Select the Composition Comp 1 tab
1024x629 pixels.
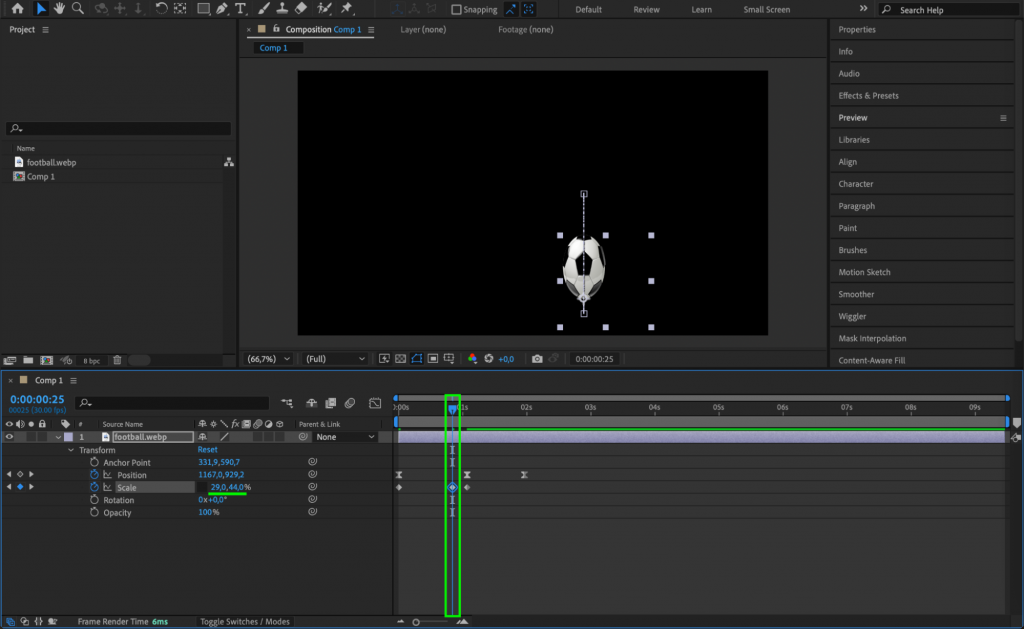320,30
